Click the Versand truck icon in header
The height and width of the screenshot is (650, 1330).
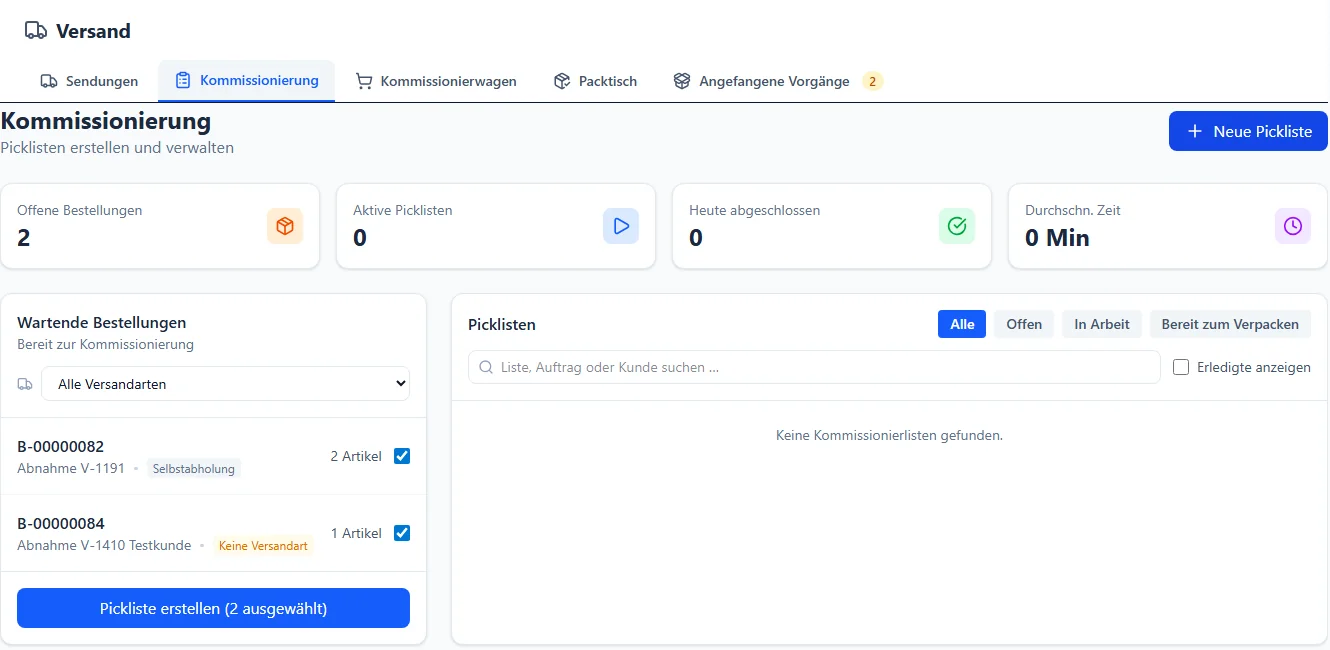(x=36, y=31)
